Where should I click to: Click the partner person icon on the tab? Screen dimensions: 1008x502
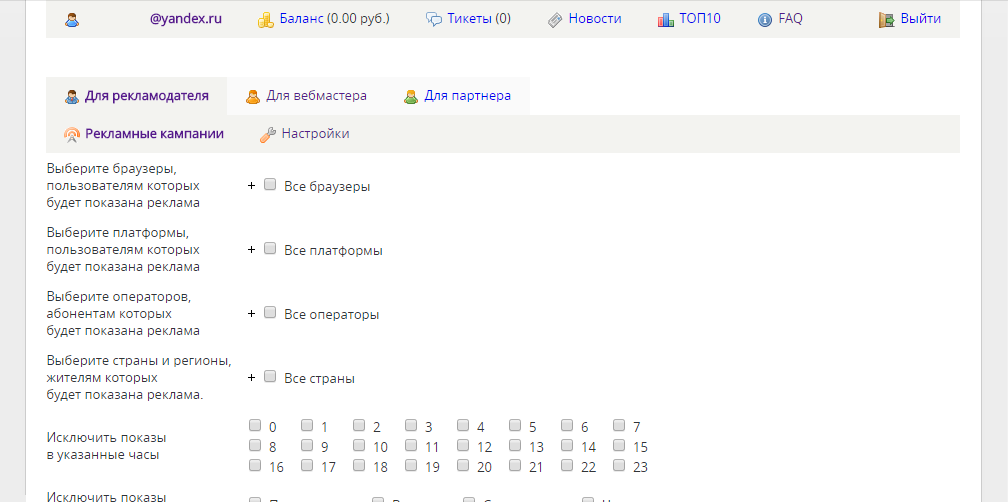click(x=411, y=97)
